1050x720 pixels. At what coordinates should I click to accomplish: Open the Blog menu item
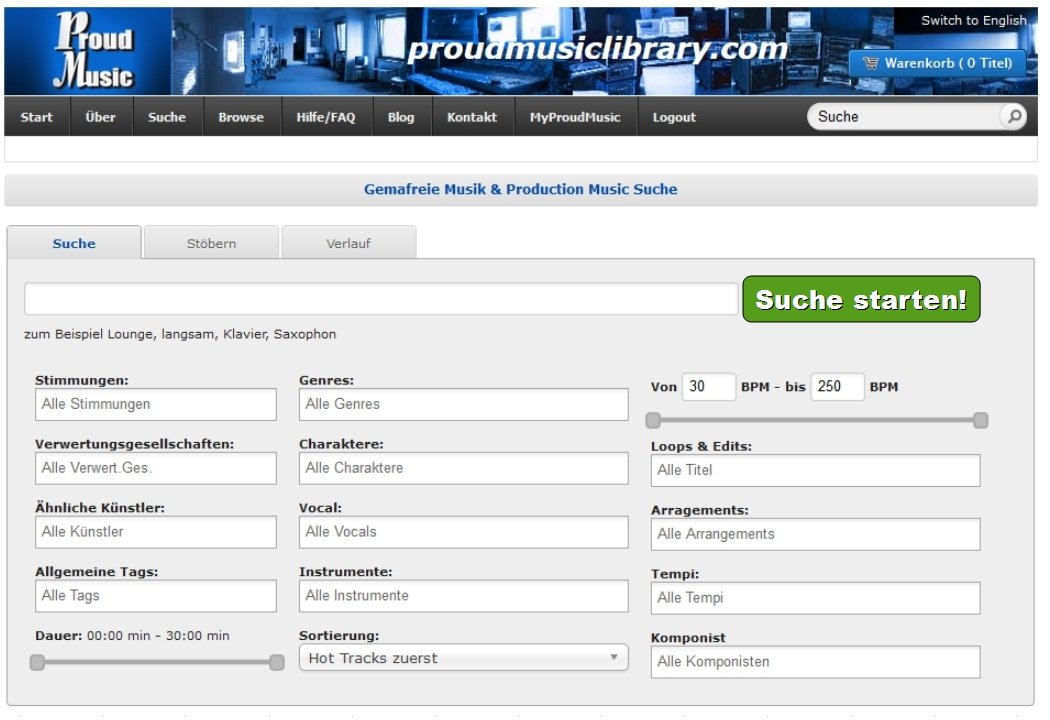coord(401,117)
